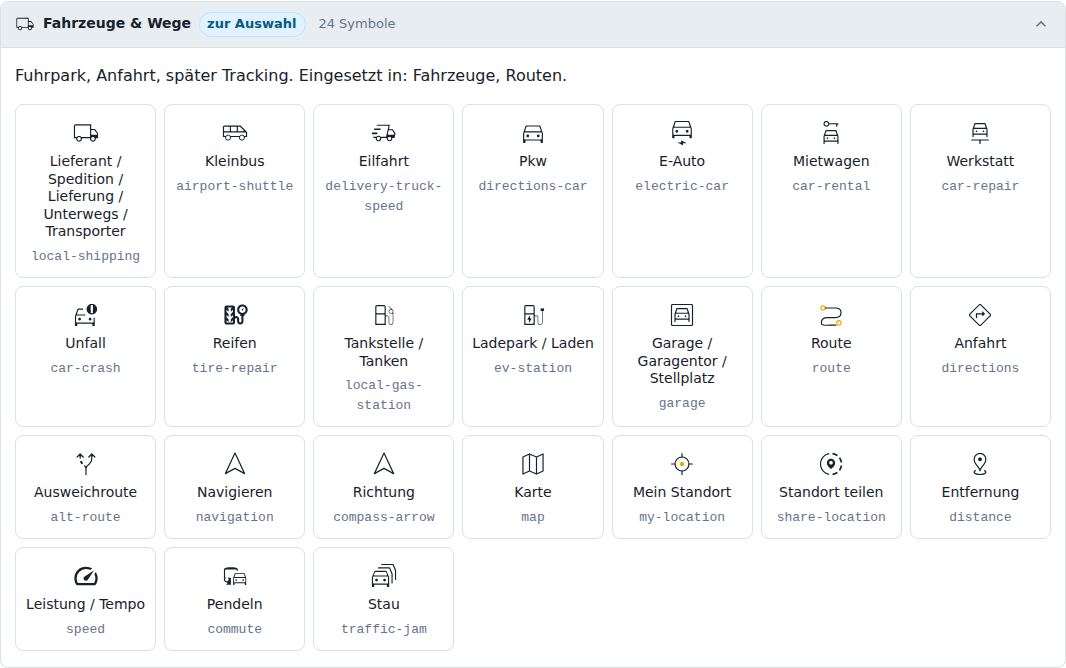The width and height of the screenshot is (1066, 668).
Task: Select the Navigieren navigation arrow icon
Action: [x=235, y=463]
